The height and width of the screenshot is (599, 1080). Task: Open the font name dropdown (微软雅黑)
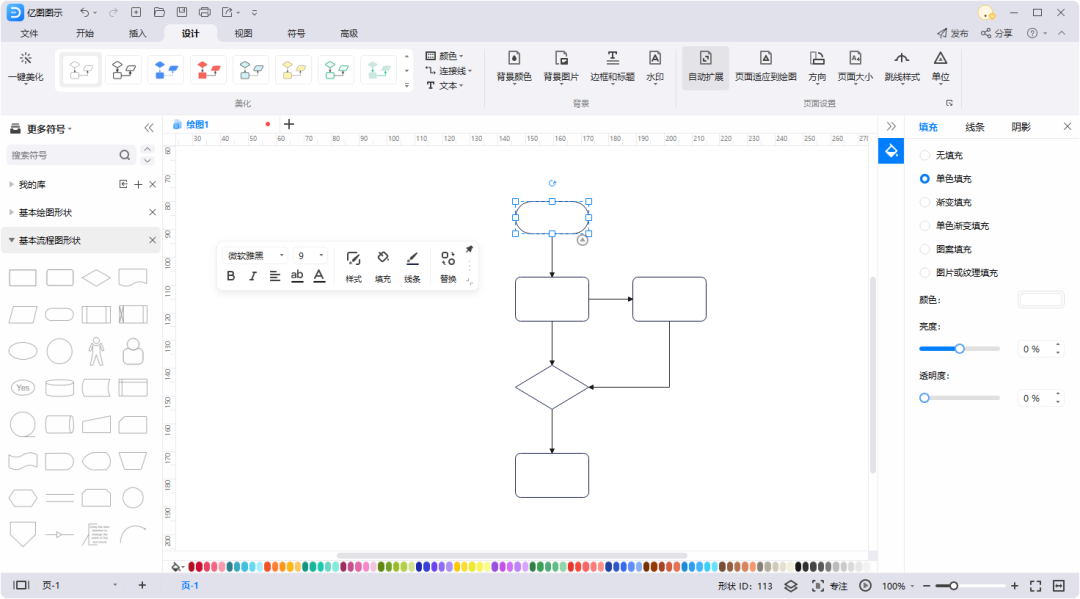point(256,255)
